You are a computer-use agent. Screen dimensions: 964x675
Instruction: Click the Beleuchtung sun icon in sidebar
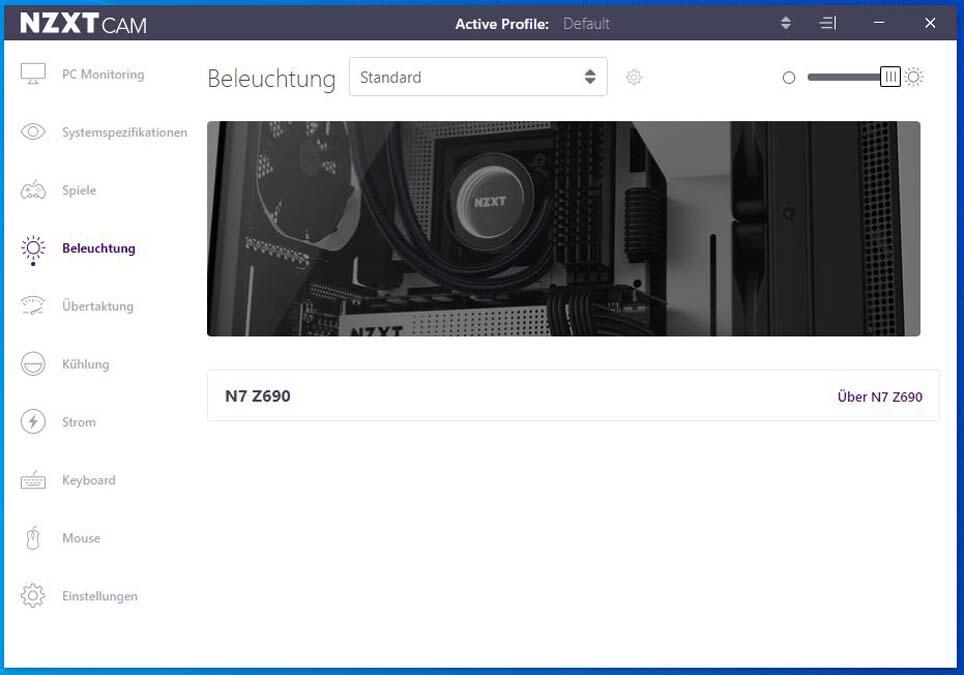point(33,250)
